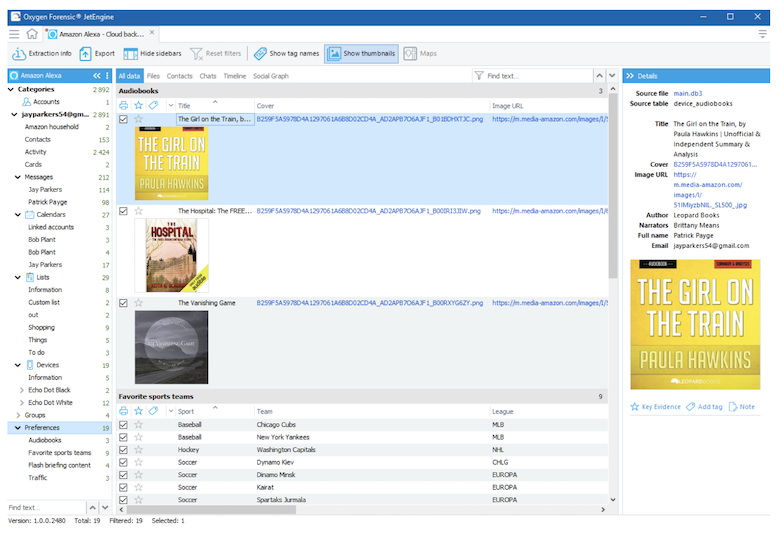Uncheck The Vanishing Game checkbox
780x534 pixels.
(123, 303)
